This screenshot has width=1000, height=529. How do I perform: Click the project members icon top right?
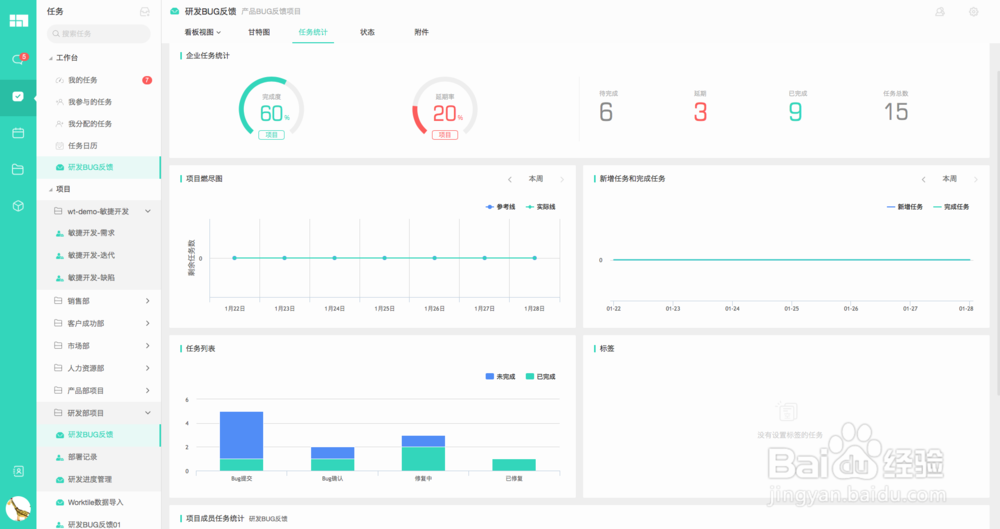[x=939, y=11]
